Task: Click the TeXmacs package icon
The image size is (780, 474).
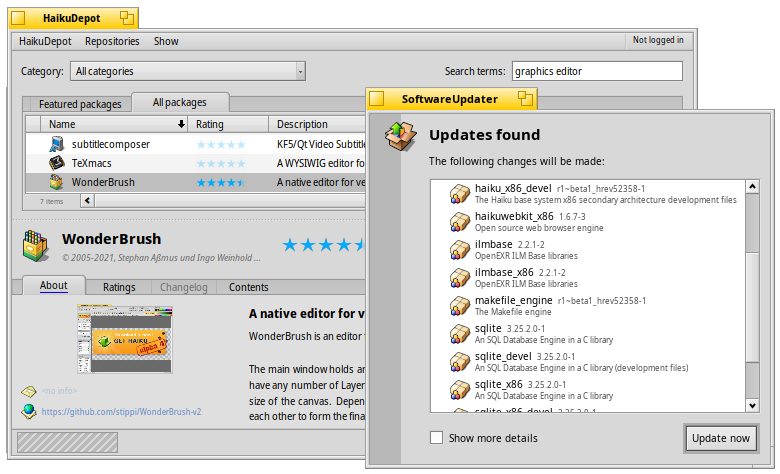Action: click(57, 163)
